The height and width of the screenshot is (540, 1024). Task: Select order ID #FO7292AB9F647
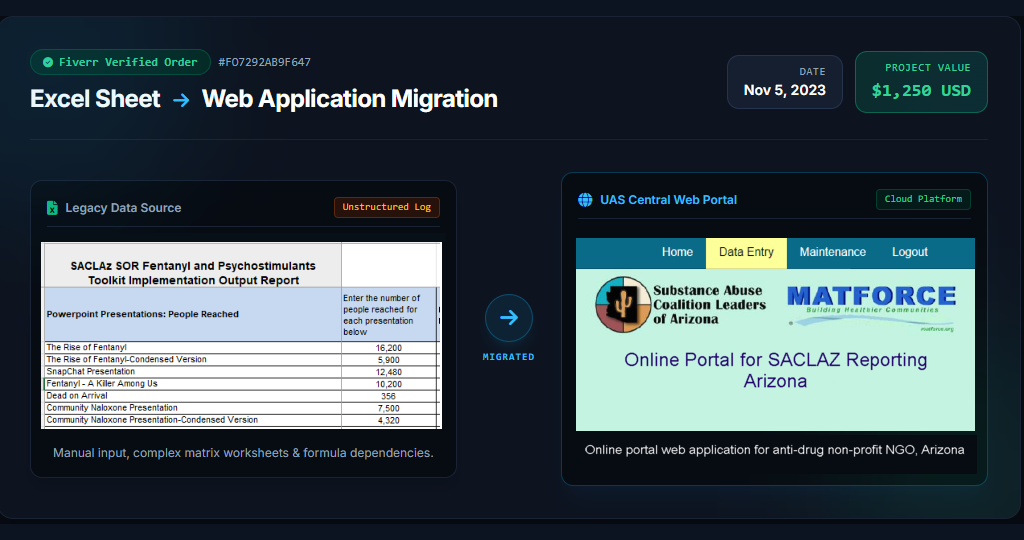(264, 62)
